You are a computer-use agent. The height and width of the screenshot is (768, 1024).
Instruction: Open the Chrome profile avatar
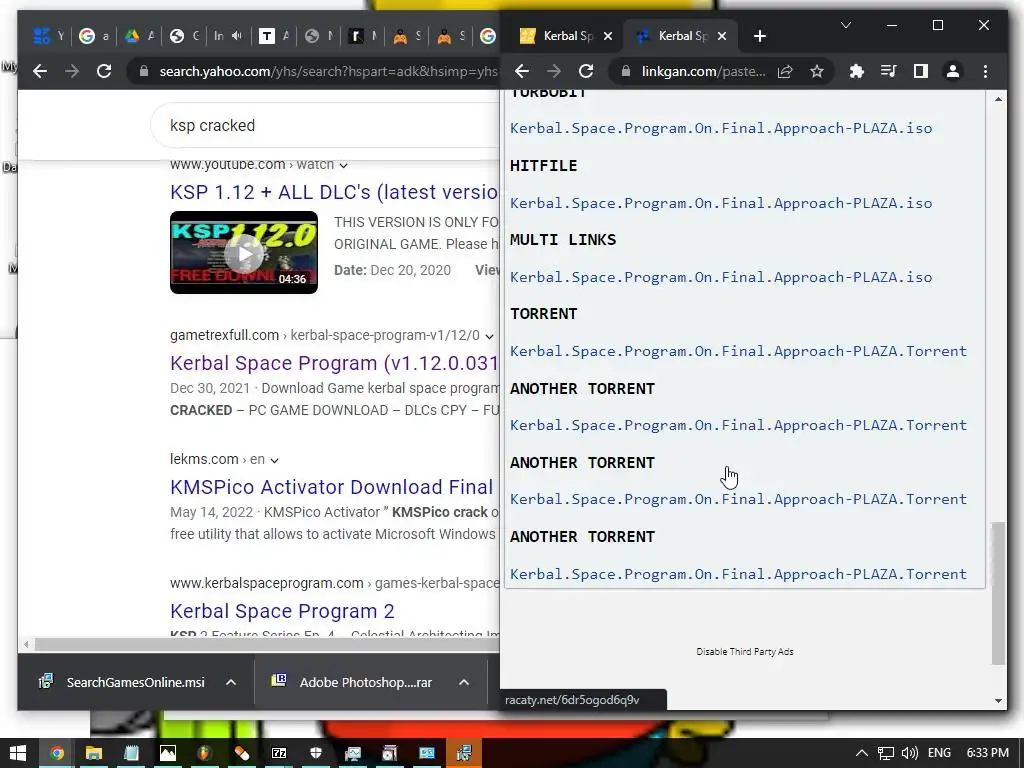[953, 71]
